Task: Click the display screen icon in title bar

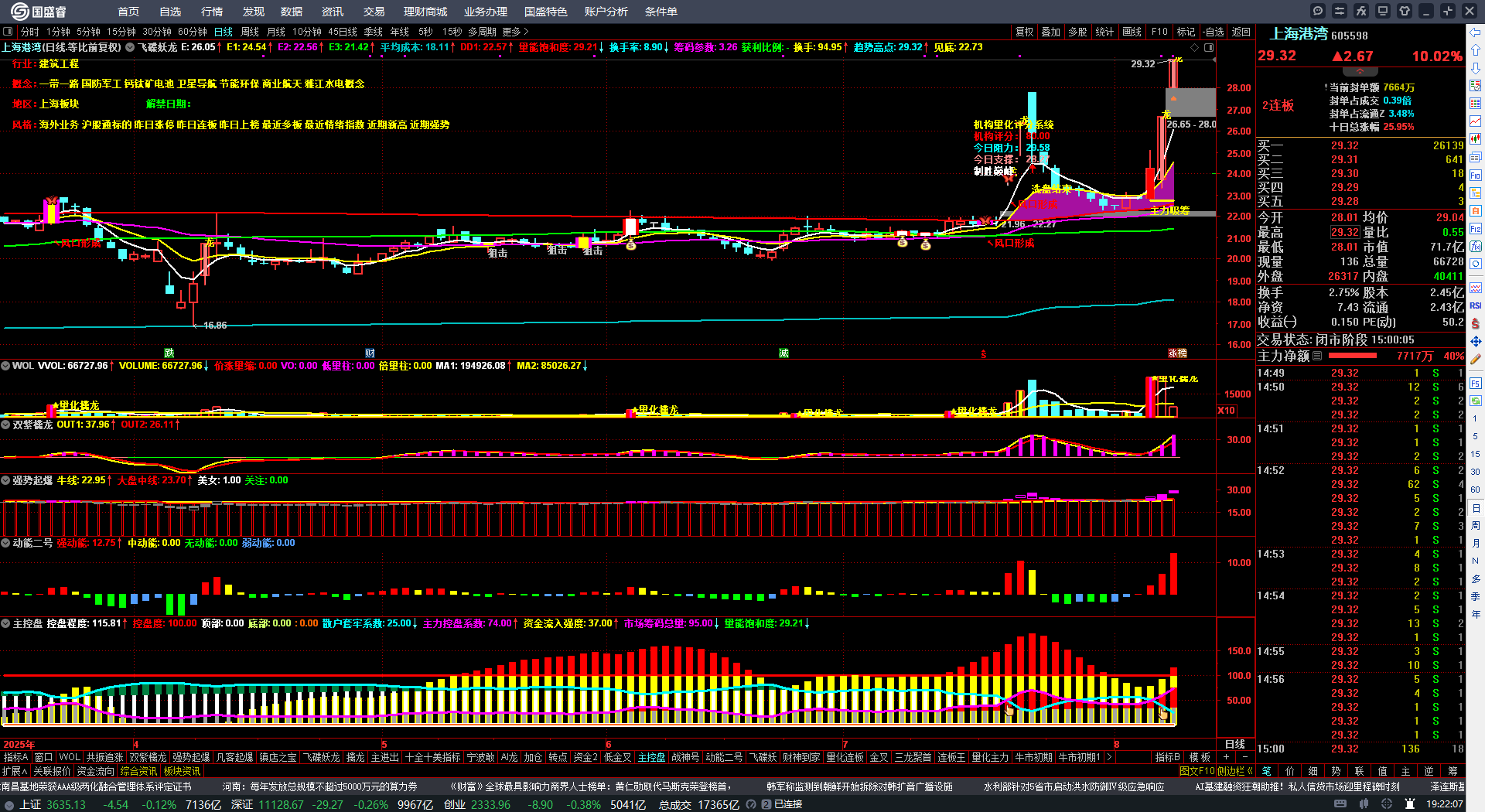Action: pos(1383,11)
